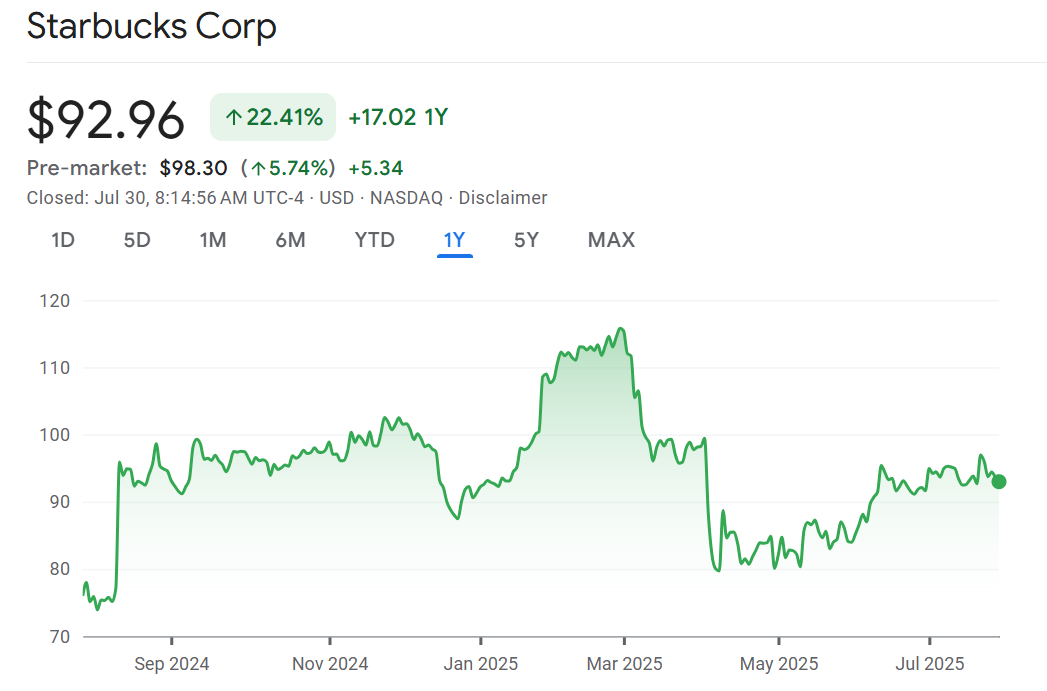Click the $92.96 stock price

(x=106, y=120)
